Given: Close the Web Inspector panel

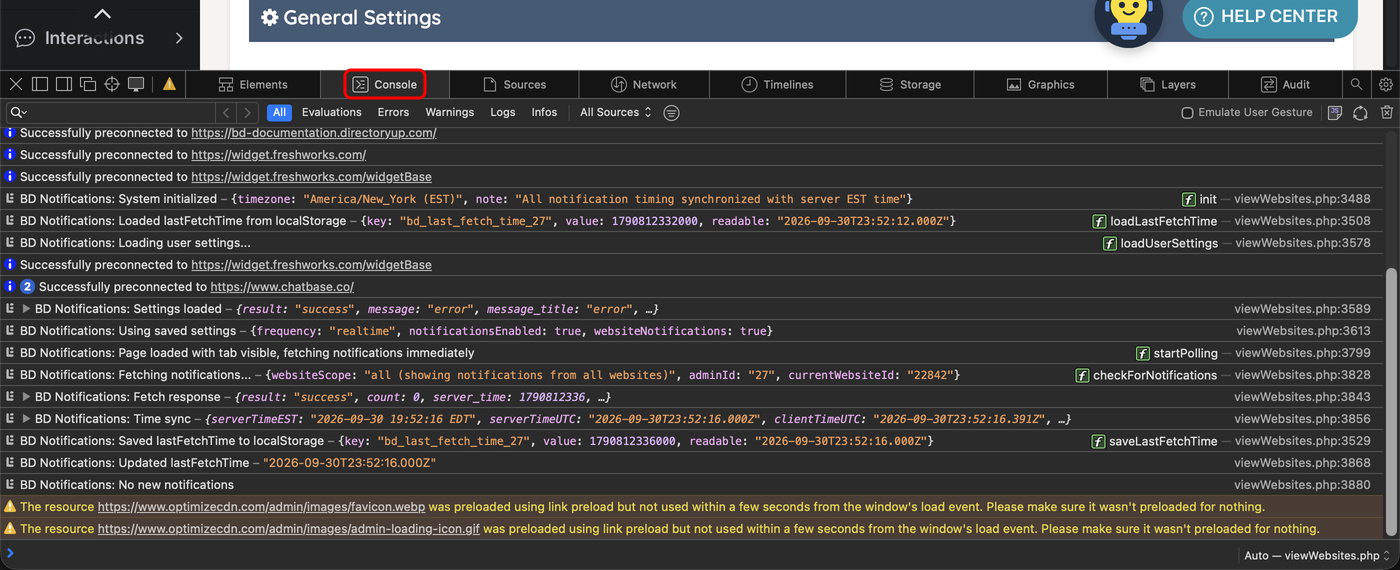Looking at the screenshot, I should tap(15, 85).
